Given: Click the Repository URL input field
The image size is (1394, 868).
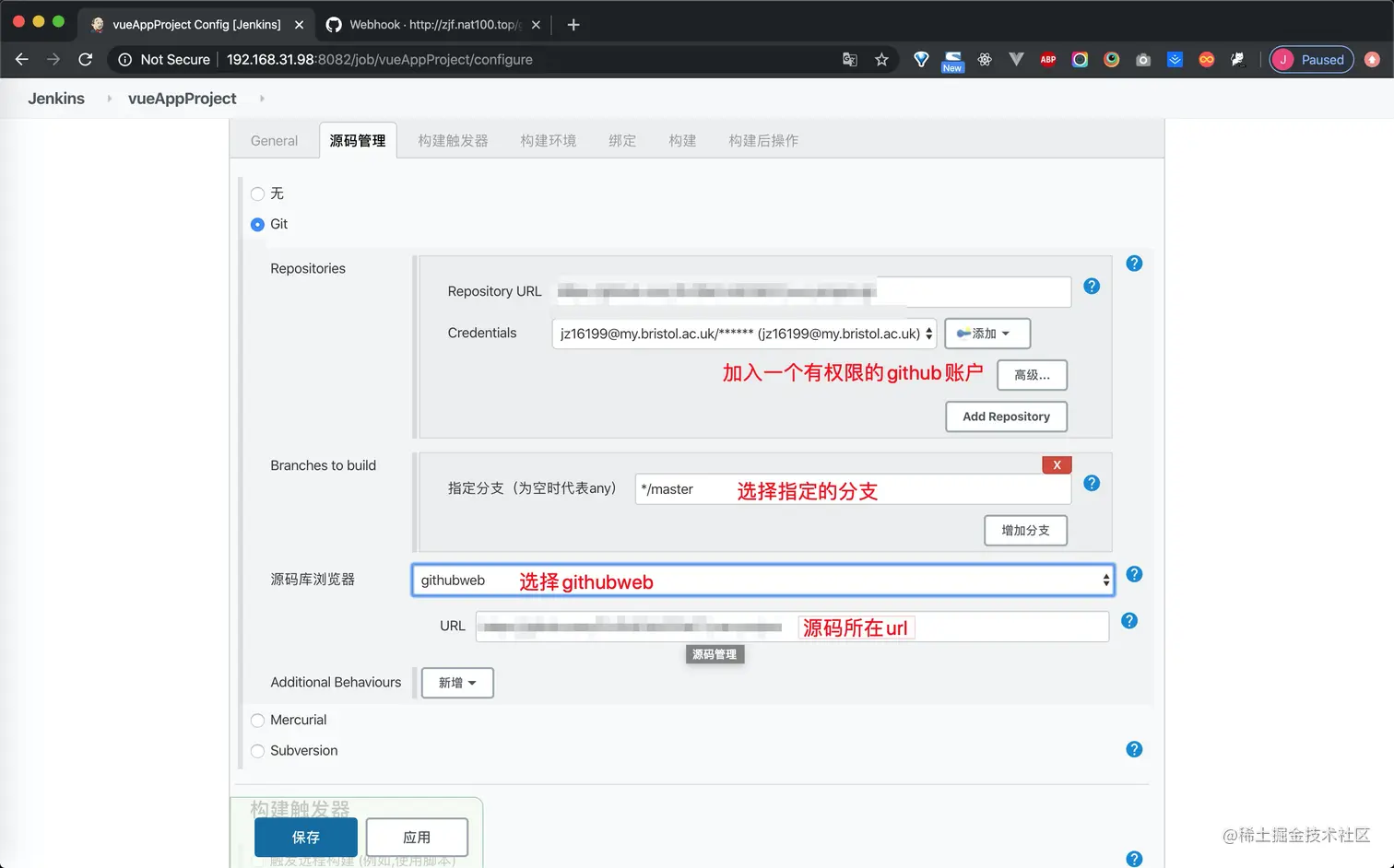Looking at the screenshot, I should click(811, 292).
